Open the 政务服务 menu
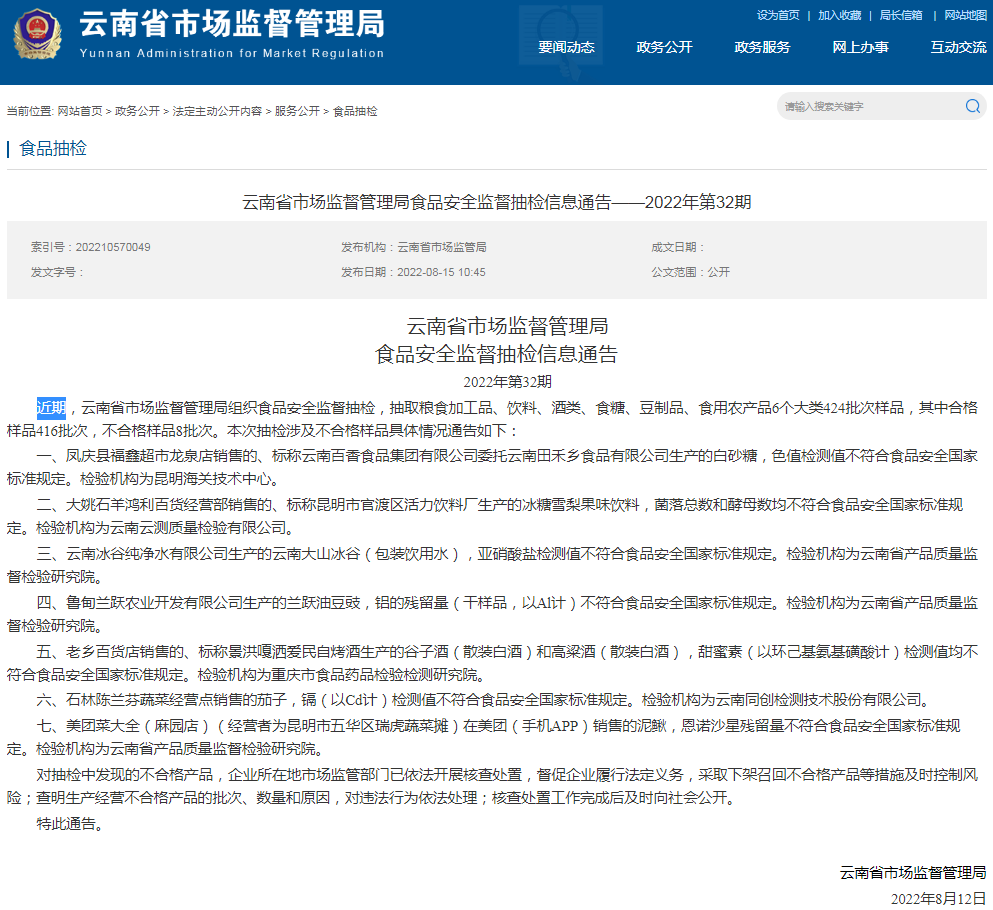Image resolution: width=993 pixels, height=910 pixels. 762,46
